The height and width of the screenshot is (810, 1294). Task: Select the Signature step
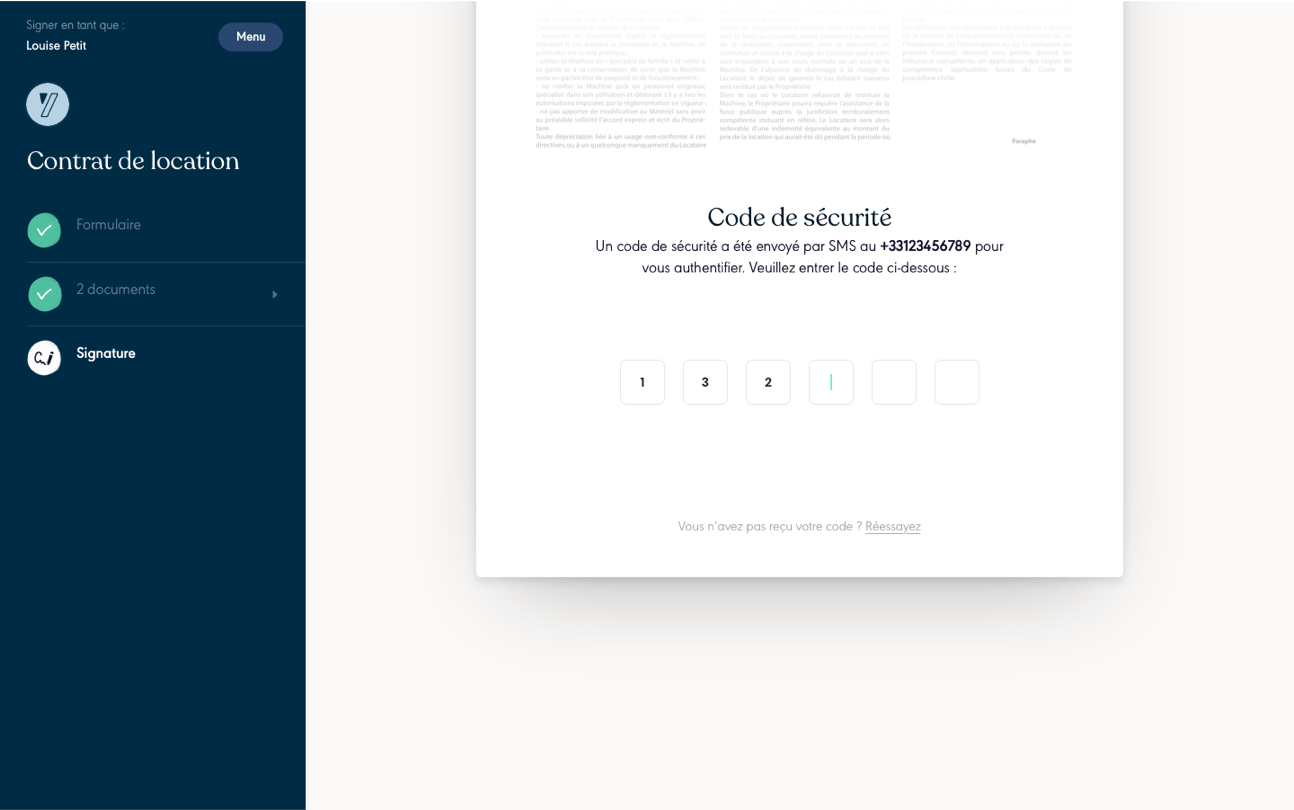(x=105, y=353)
